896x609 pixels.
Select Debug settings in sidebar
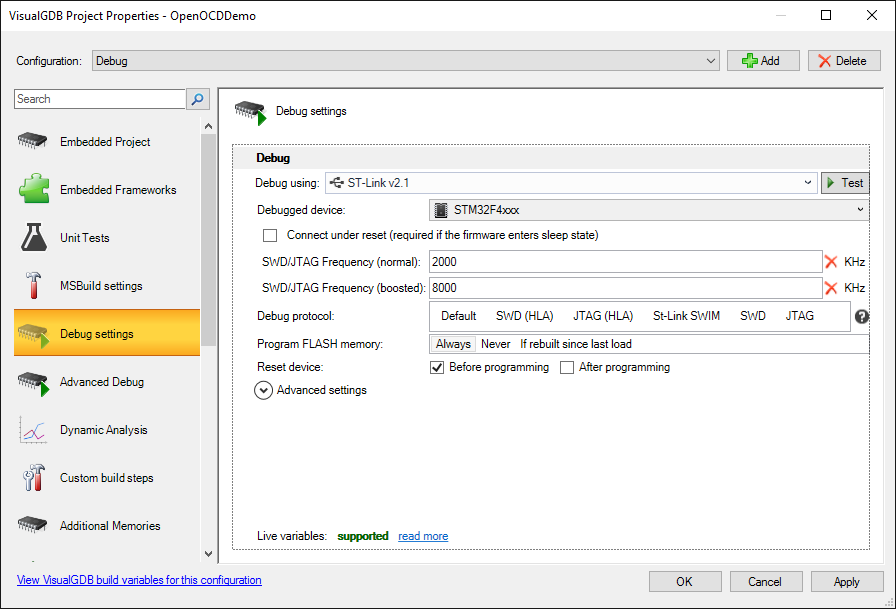107,332
